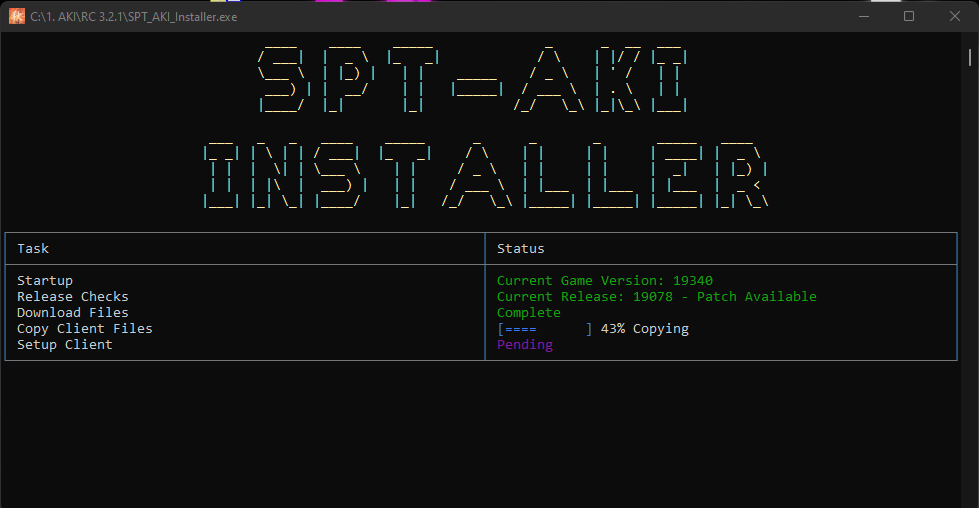Click the 'Task' column header
The image size is (979, 508).
33,248
